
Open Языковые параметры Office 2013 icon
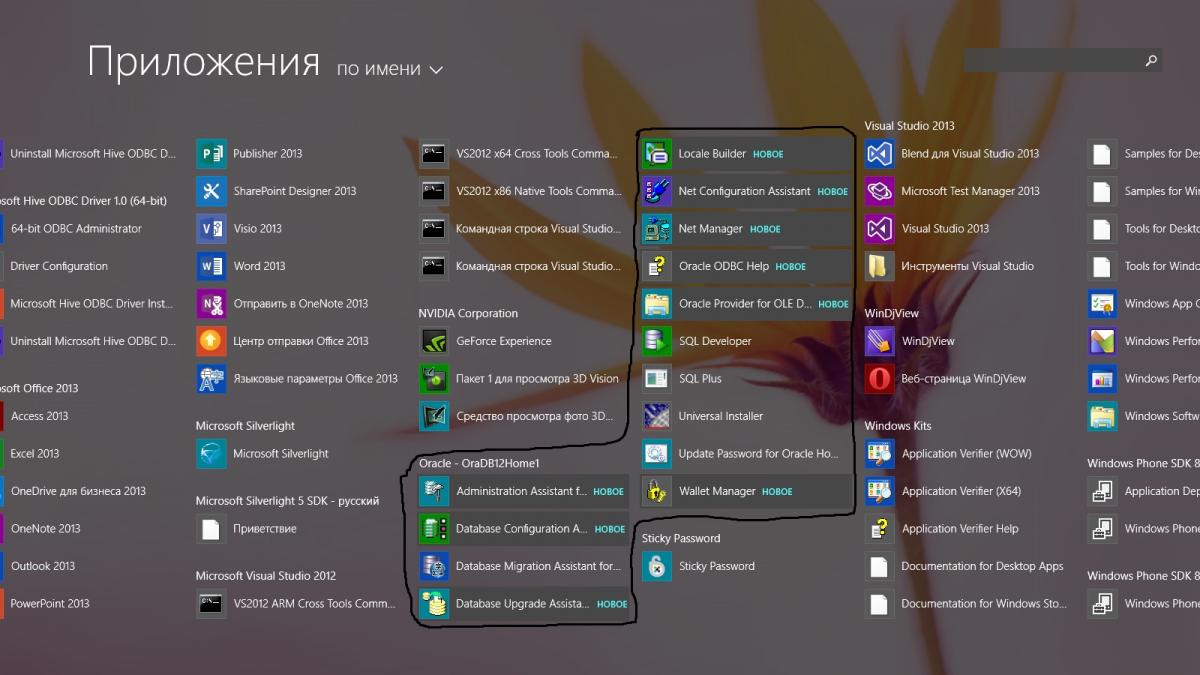211,379
